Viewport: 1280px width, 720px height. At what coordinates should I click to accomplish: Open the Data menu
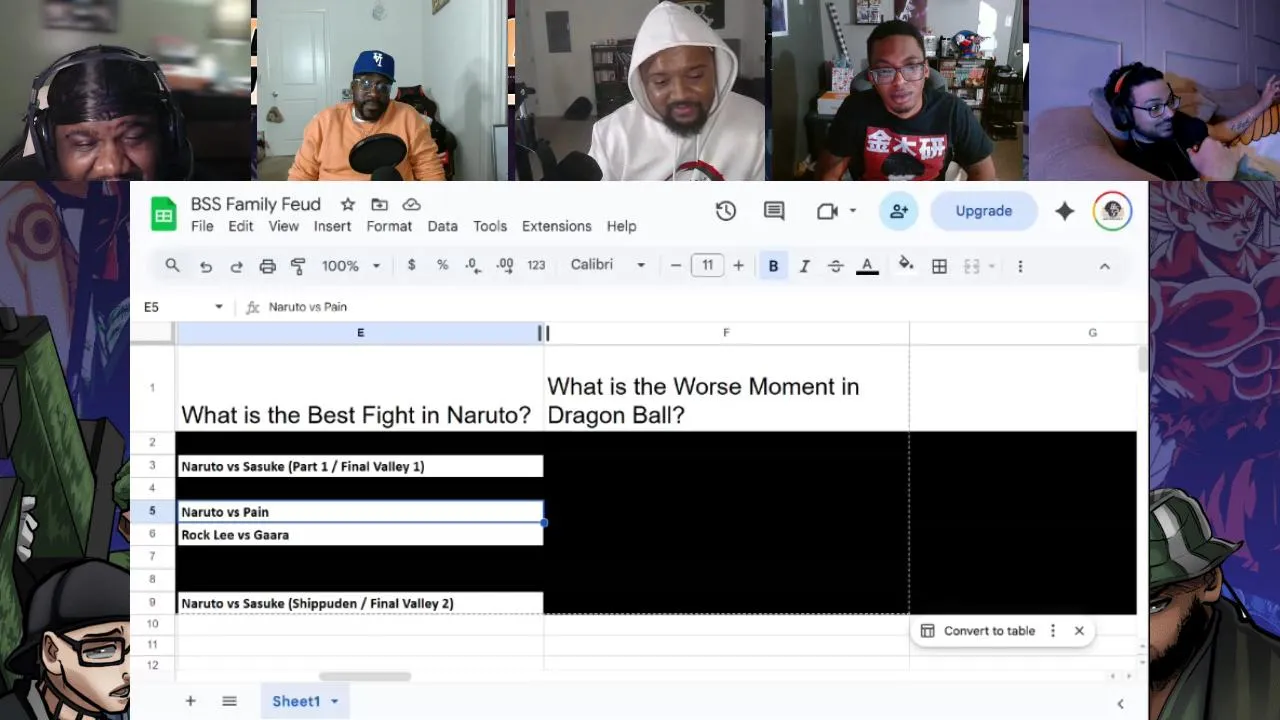tap(443, 226)
